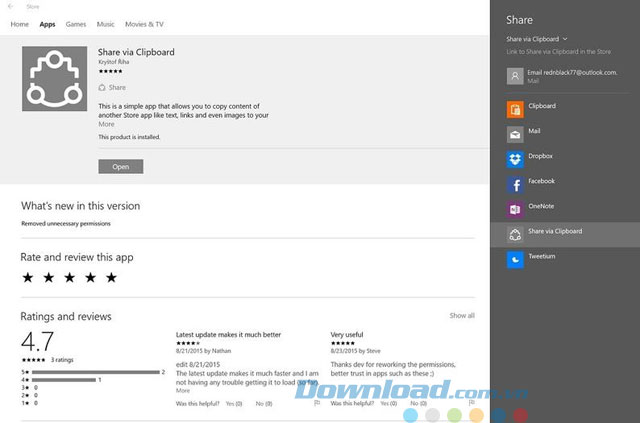Select the Facebook label in Share panel
The width and height of the screenshot is (640, 423).
tap(541, 181)
